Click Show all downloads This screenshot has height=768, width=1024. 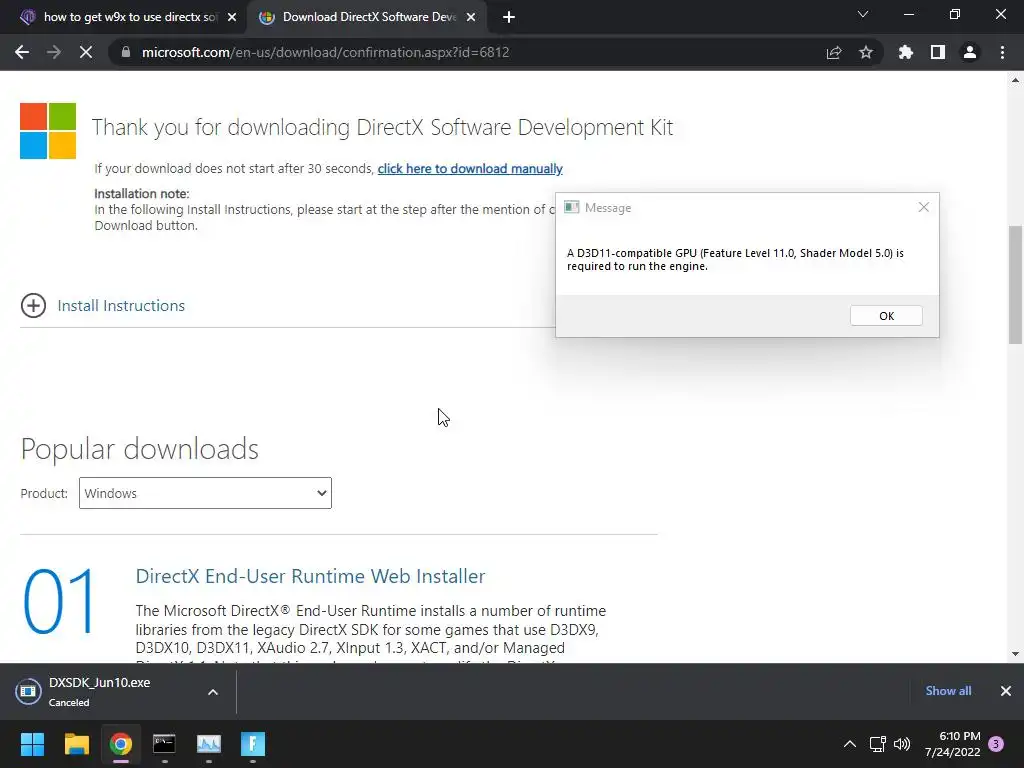pos(948,691)
